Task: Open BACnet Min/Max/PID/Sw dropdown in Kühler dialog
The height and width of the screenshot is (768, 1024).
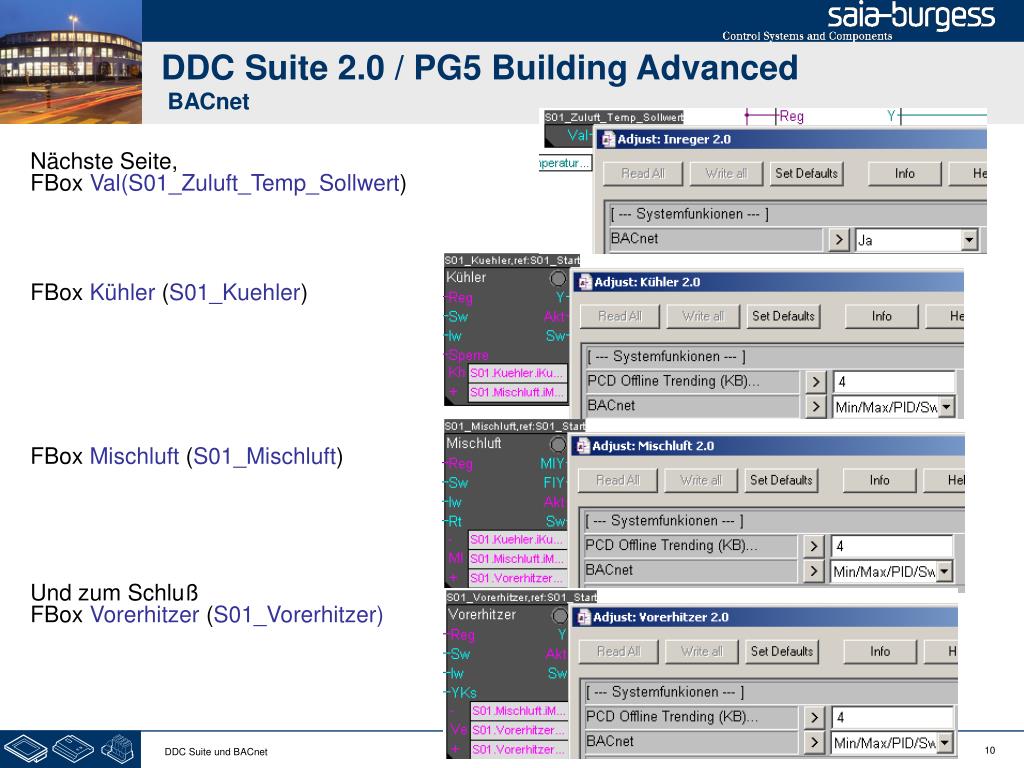Action: tap(946, 408)
